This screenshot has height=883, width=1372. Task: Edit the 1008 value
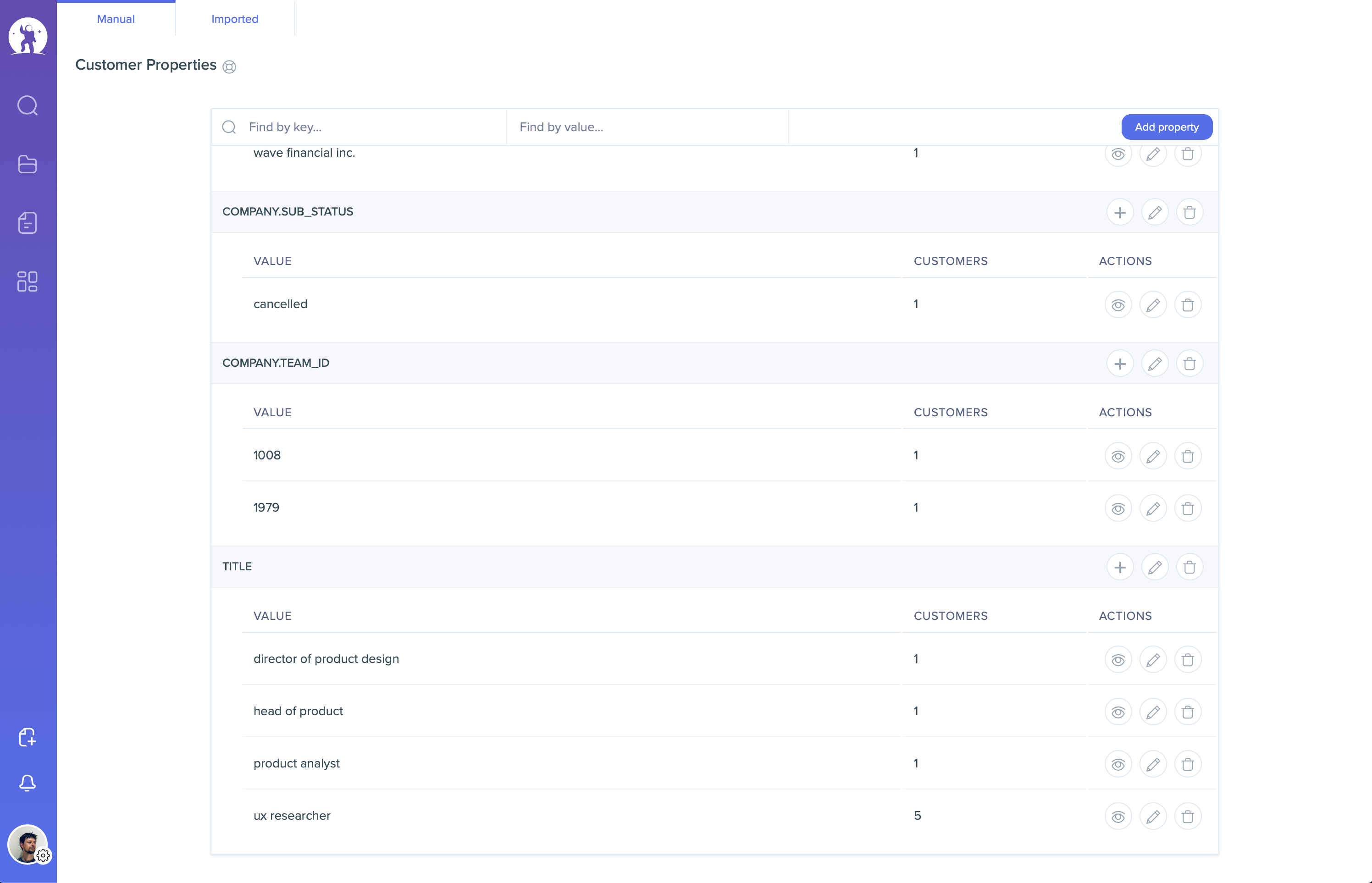click(x=1153, y=457)
